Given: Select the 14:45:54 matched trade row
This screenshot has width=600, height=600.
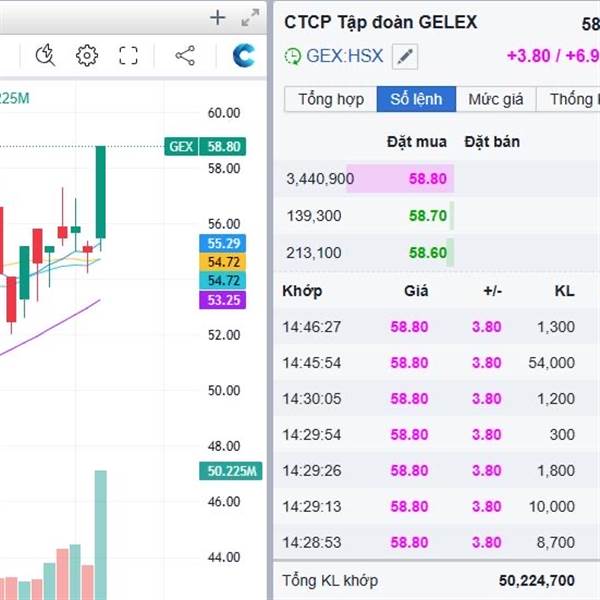Looking at the screenshot, I should [x=430, y=362].
